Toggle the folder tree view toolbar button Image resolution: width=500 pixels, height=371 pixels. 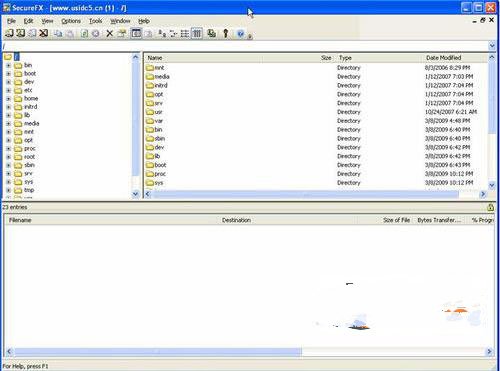(x=136, y=33)
